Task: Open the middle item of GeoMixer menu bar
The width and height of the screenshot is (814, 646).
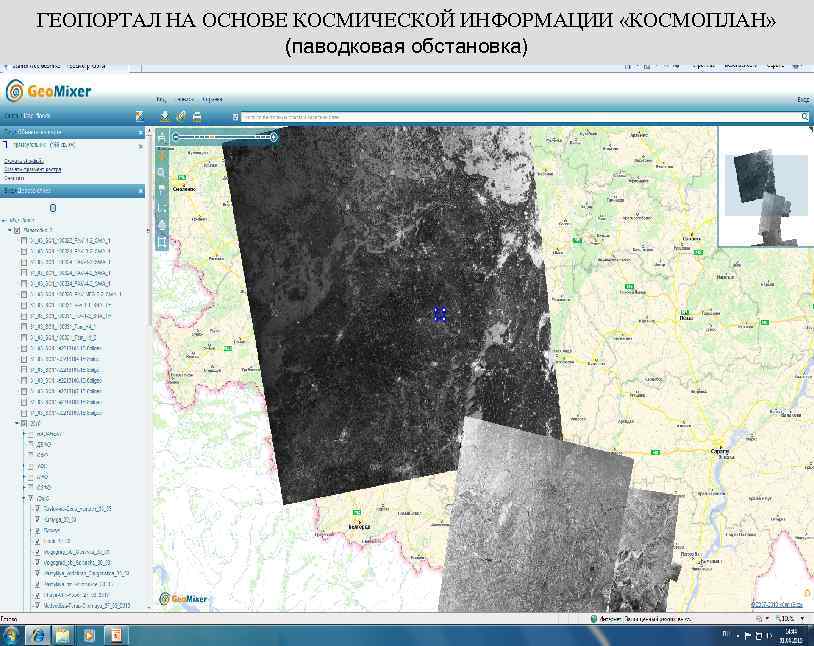Action: pos(185,100)
